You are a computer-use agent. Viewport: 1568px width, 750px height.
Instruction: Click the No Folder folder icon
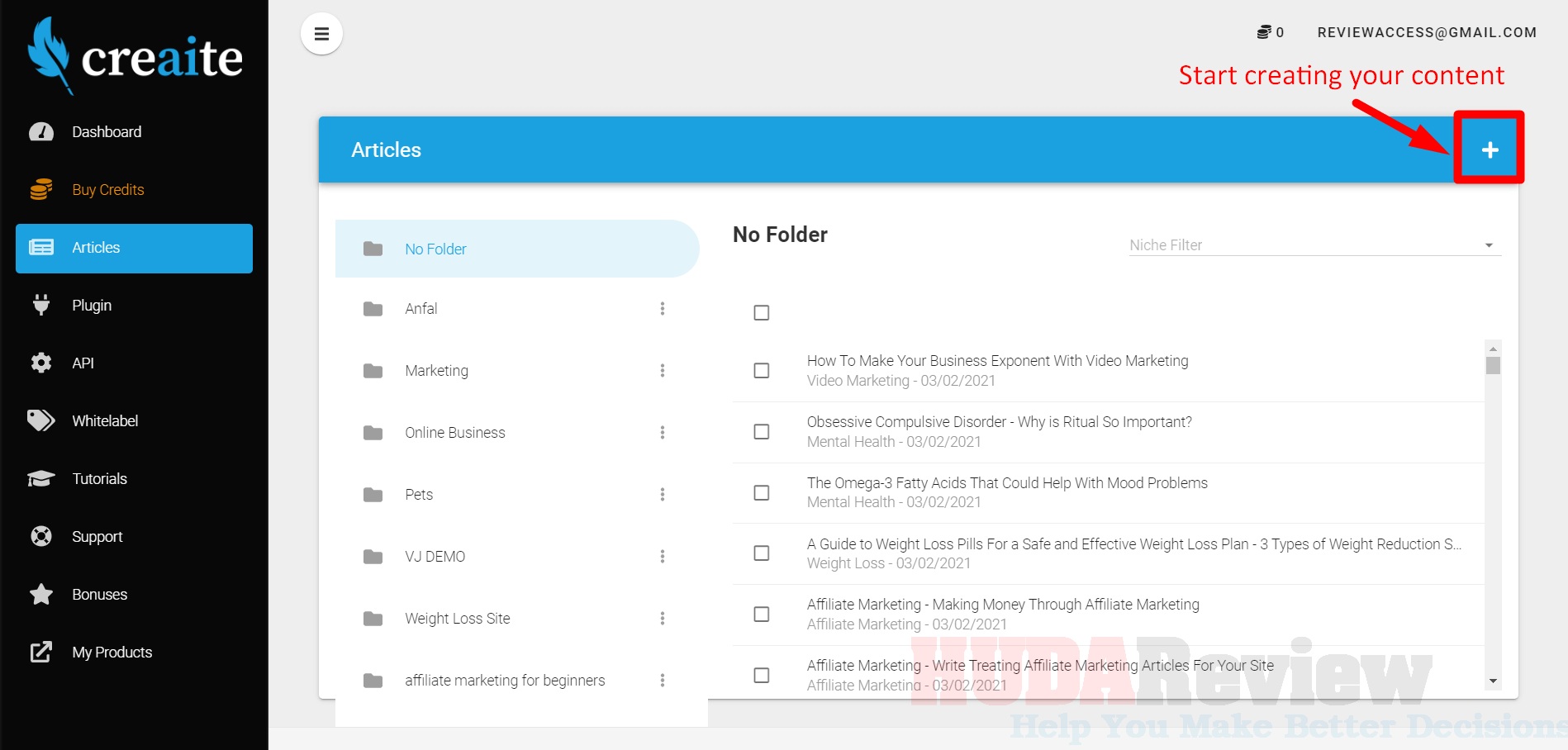(x=373, y=249)
